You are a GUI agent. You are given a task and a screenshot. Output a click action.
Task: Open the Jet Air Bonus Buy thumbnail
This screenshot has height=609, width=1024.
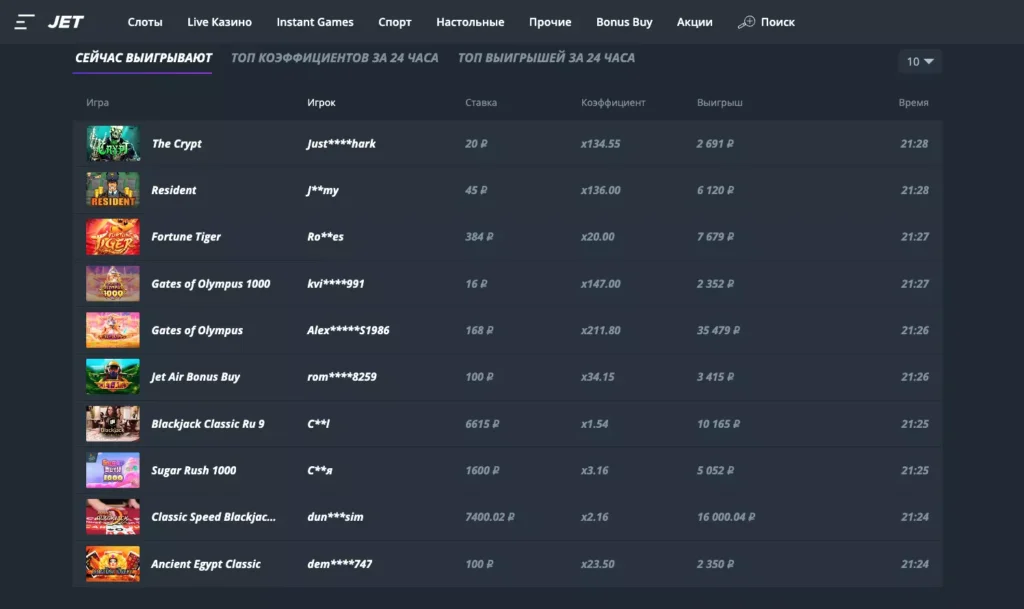point(112,377)
